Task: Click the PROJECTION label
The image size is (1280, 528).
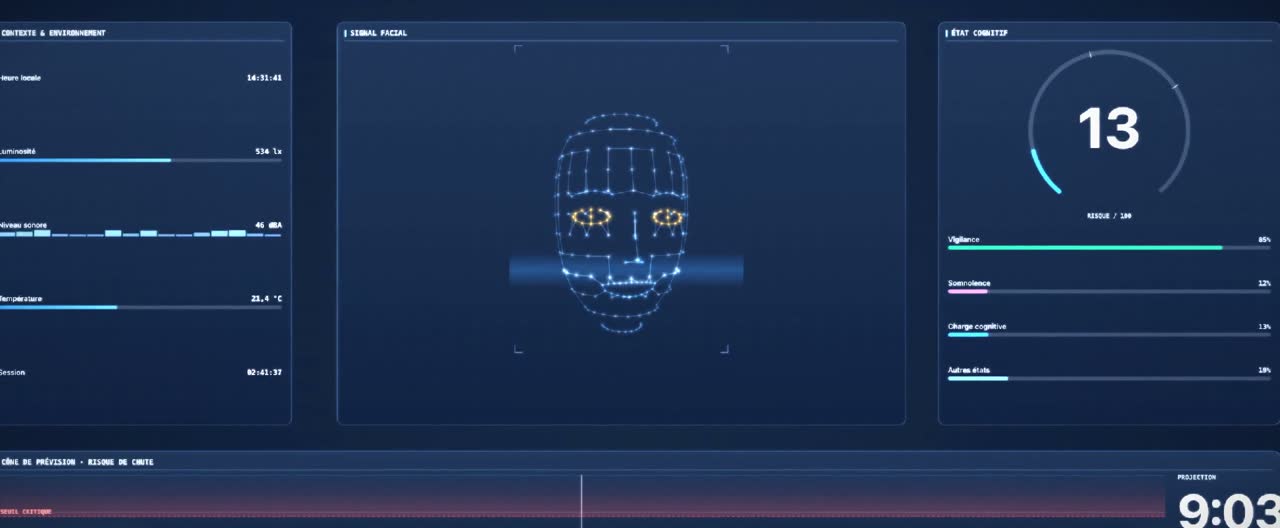Action: 1197,477
